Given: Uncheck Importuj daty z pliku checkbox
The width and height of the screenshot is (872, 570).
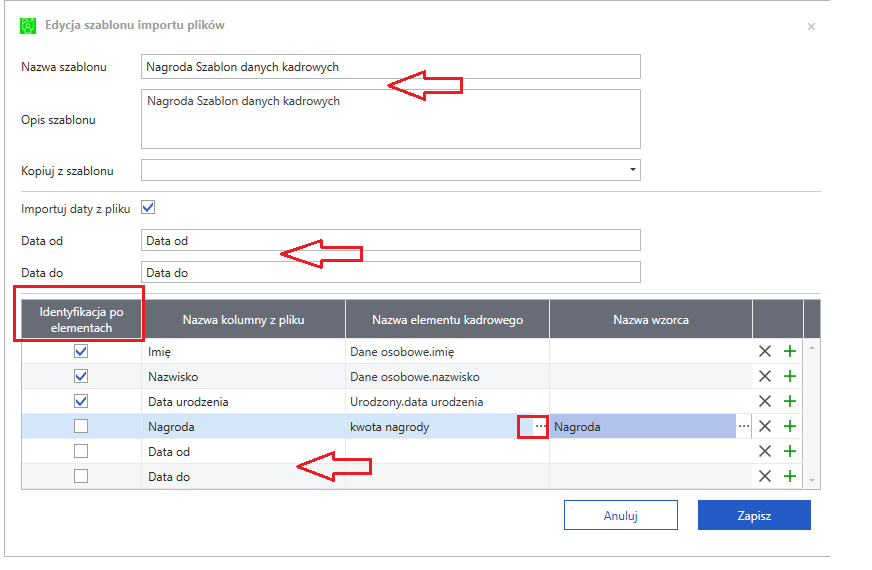Looking at the screenshot, I should [x=148, y=208].
